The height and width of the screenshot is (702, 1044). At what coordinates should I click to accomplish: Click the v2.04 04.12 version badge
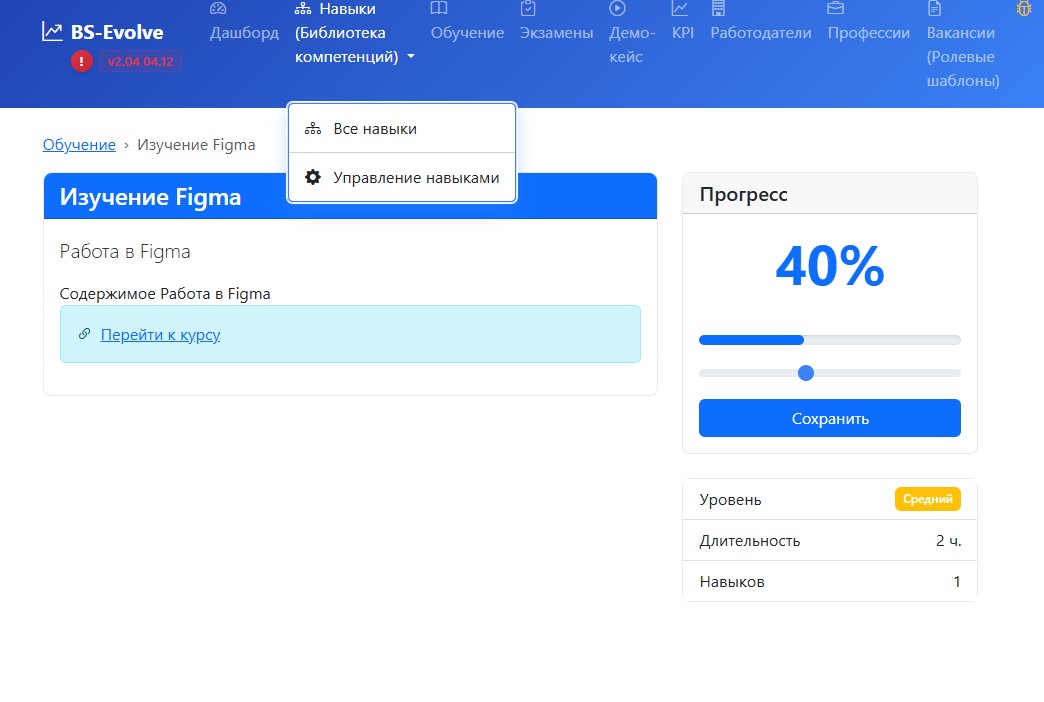[140, 61]
